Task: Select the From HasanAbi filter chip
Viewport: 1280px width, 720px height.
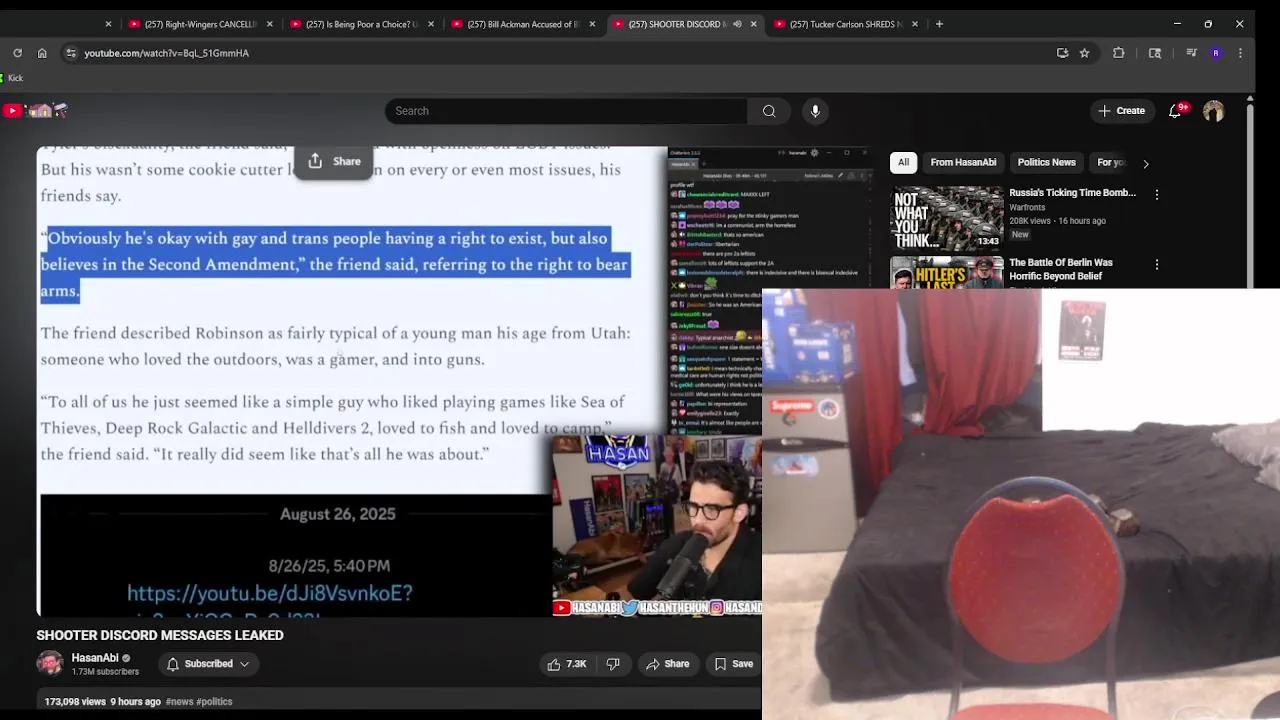Action: coord(963,162)
